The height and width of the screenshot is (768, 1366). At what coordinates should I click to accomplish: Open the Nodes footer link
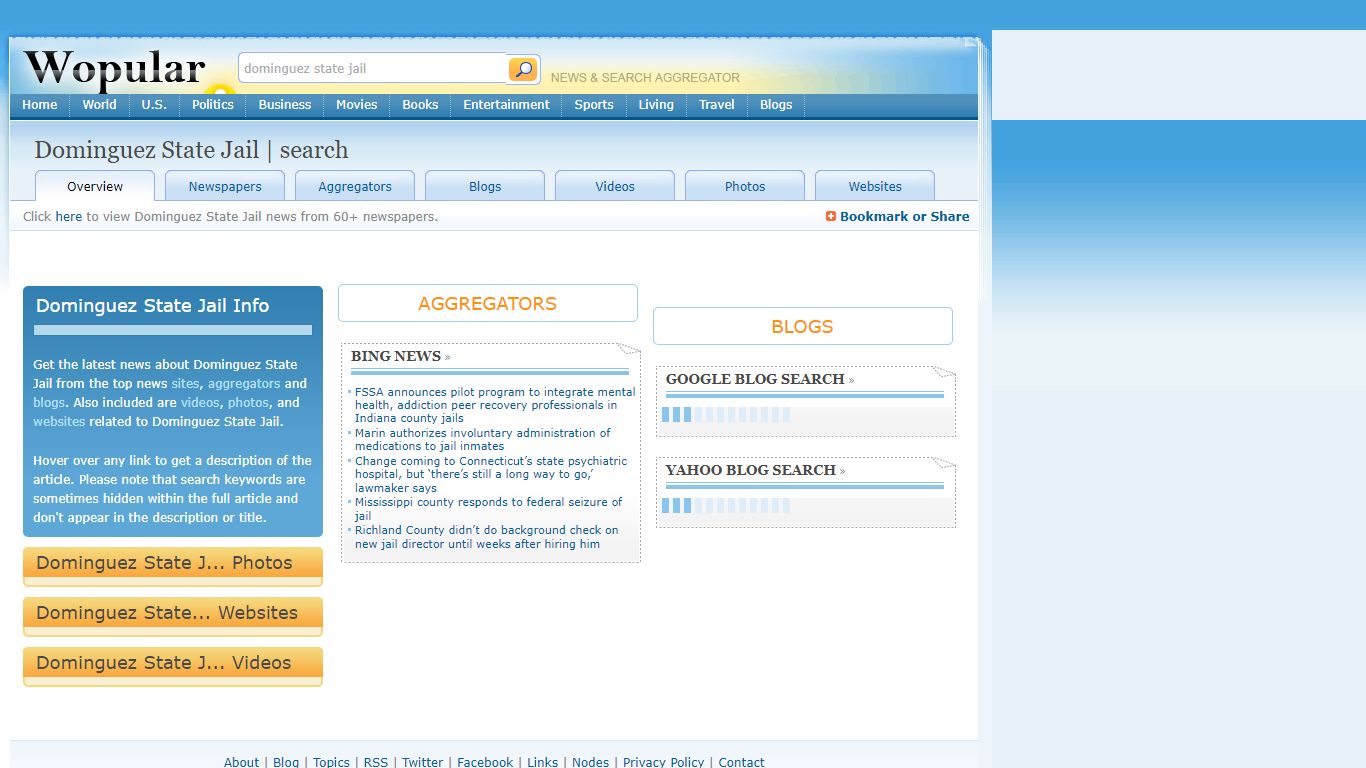[x=591, y=762]
